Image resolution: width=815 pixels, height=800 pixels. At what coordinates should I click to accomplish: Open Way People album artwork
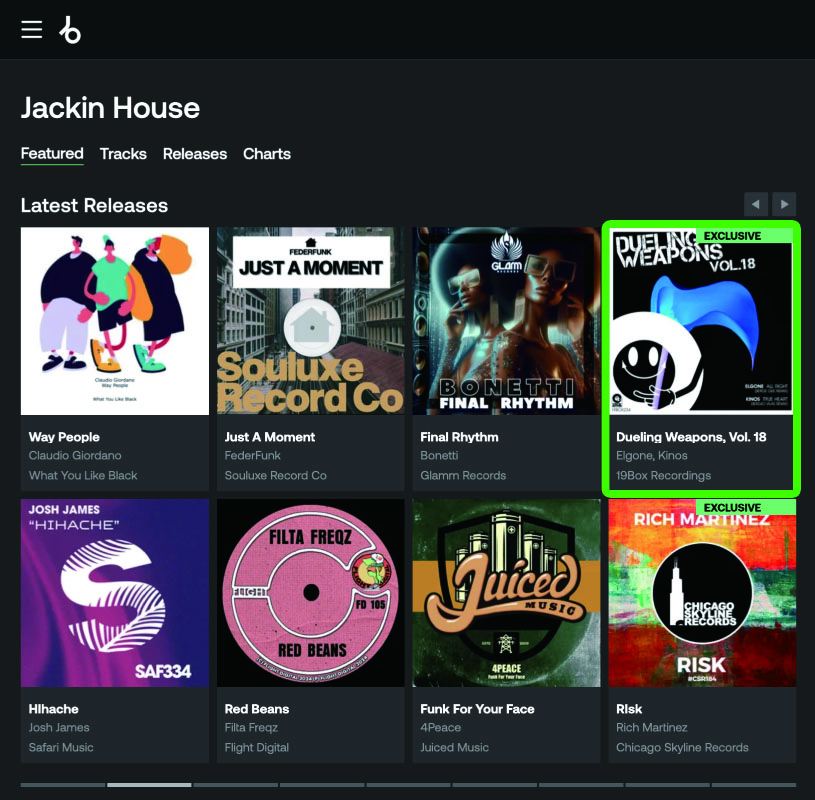click(x=115, y=321)
